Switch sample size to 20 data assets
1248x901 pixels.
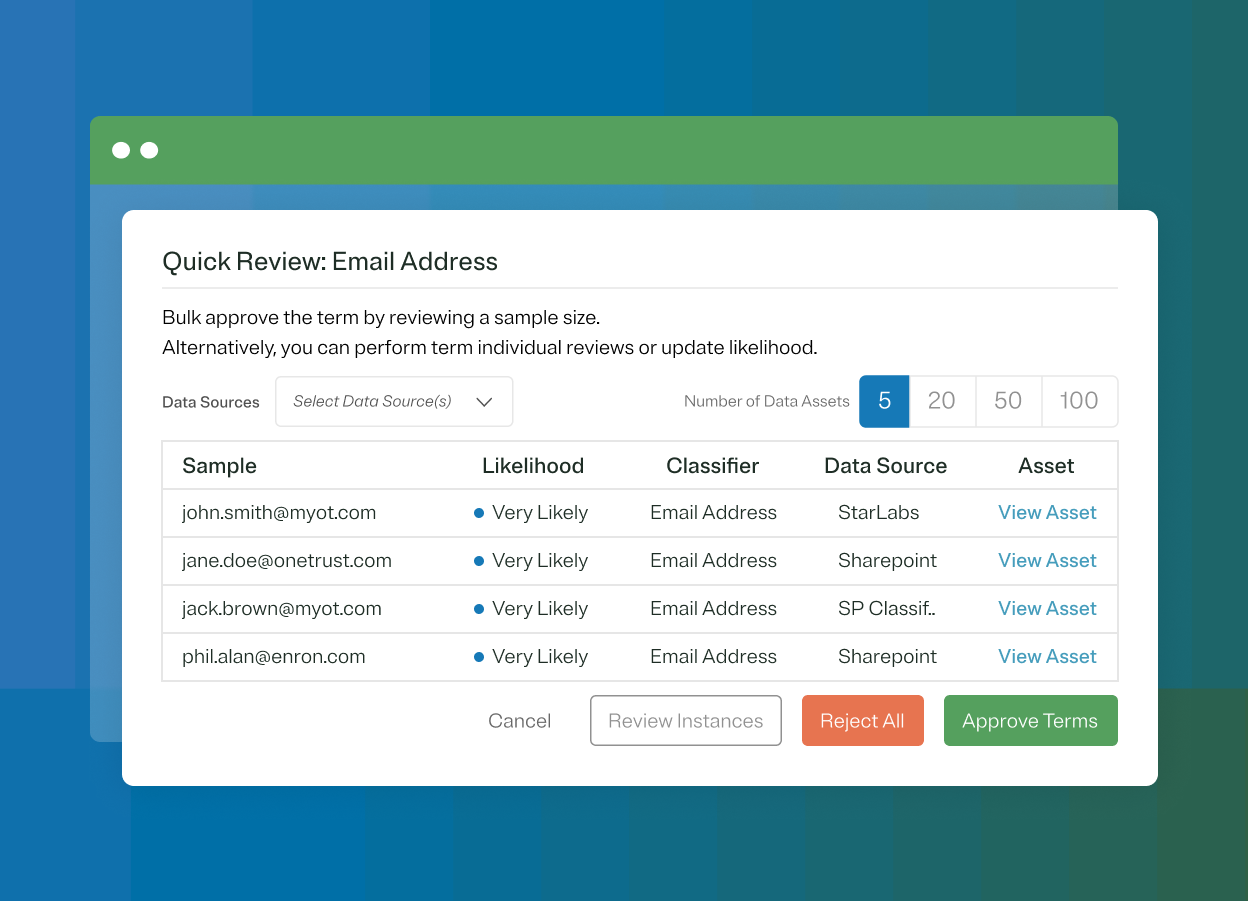point(942,401)
